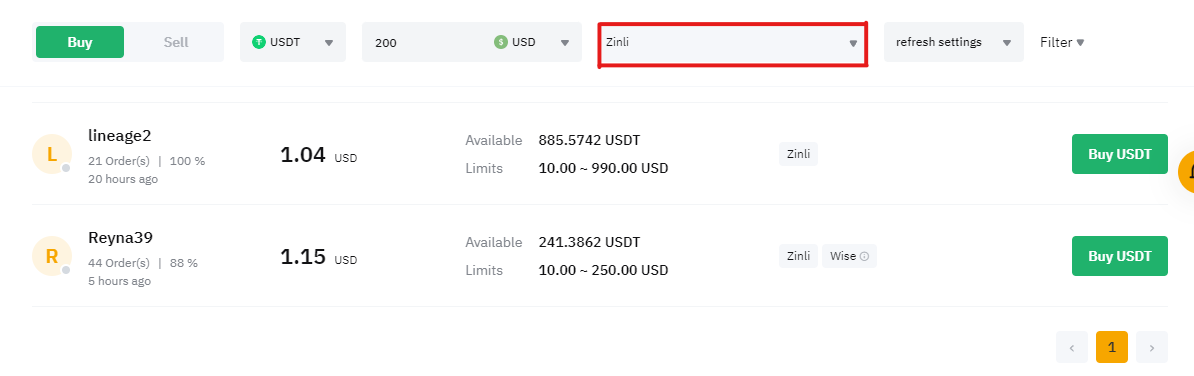
Task: Expand the USDT coin dropdown
Action: coord(293,42)
